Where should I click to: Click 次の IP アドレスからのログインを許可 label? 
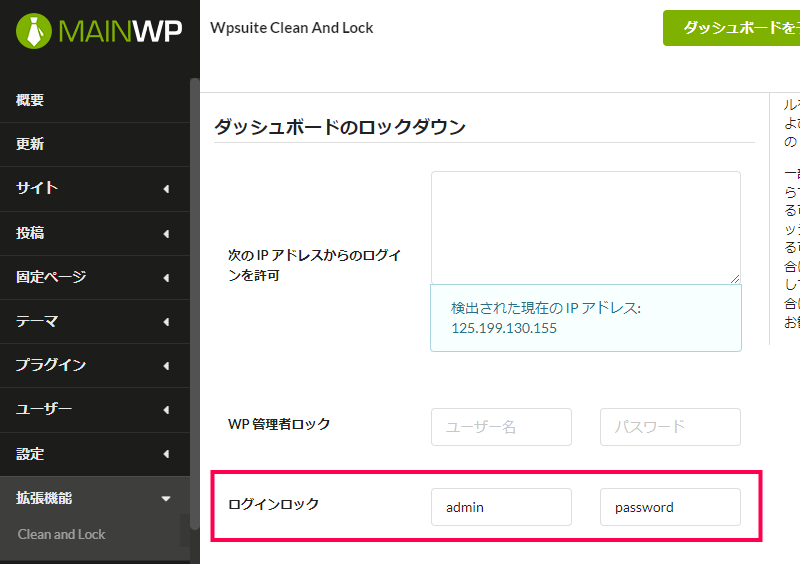coord(314,265)
